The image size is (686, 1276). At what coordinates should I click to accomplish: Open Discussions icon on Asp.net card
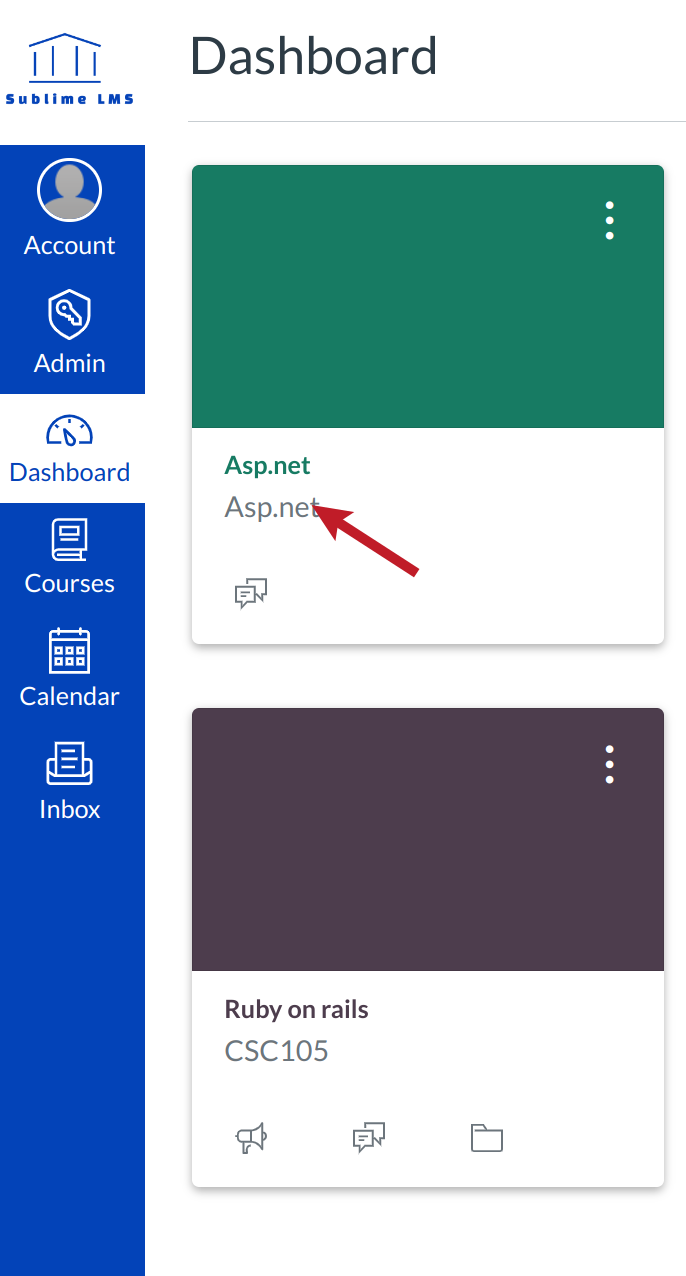[251, 594]
